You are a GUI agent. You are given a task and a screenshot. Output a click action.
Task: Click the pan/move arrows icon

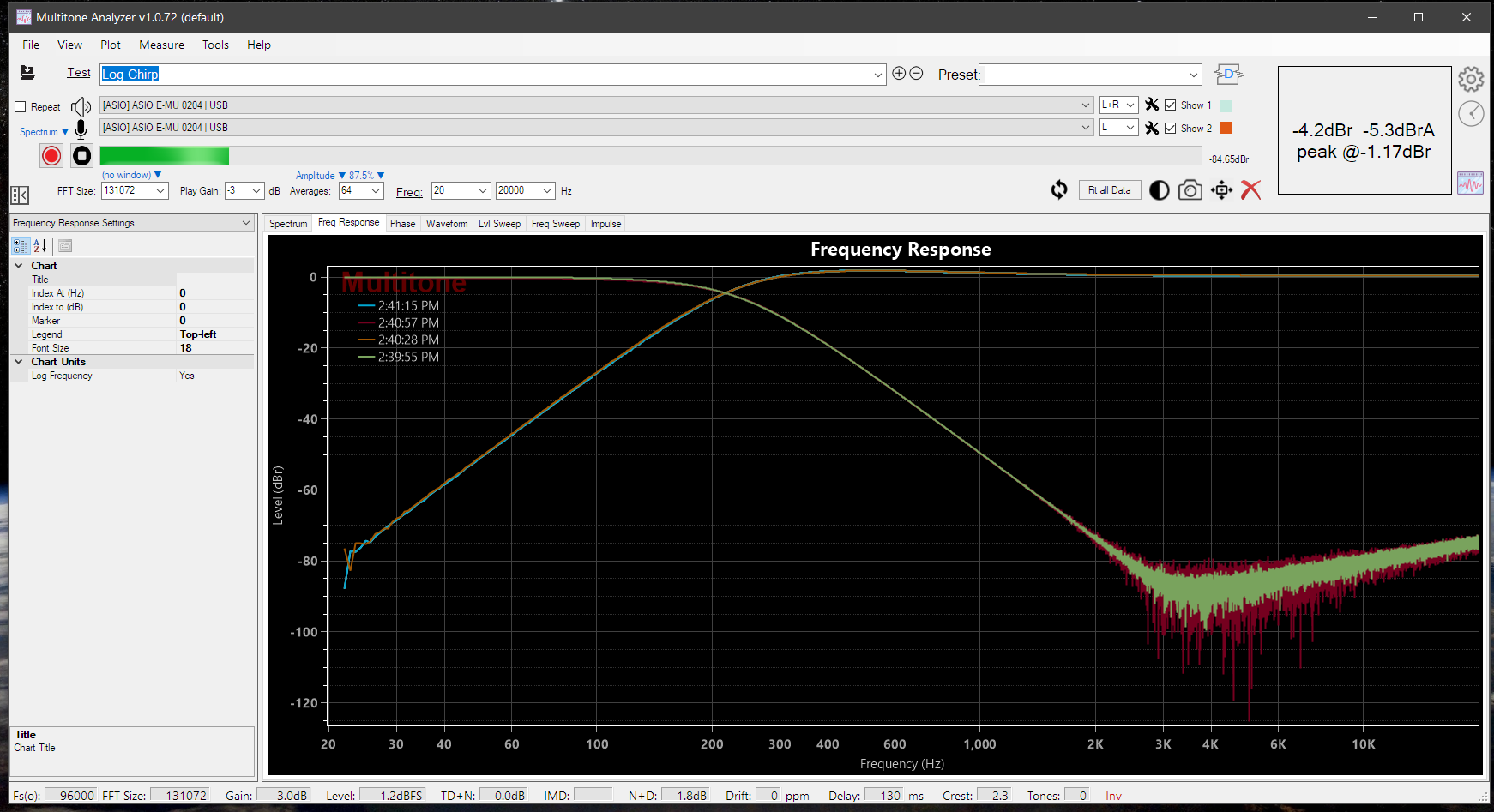pyautogui.click(x=1221, y=190)
